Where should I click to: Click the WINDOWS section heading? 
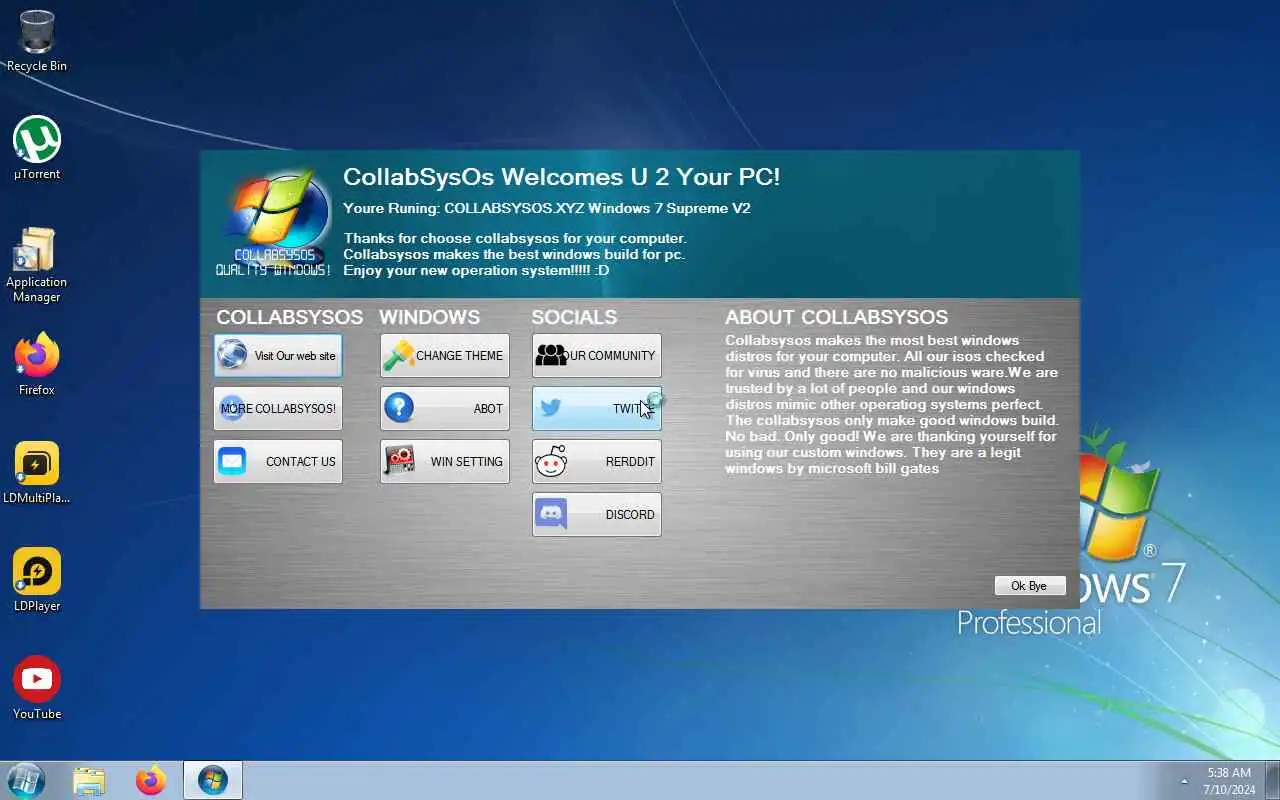(429, 317)
